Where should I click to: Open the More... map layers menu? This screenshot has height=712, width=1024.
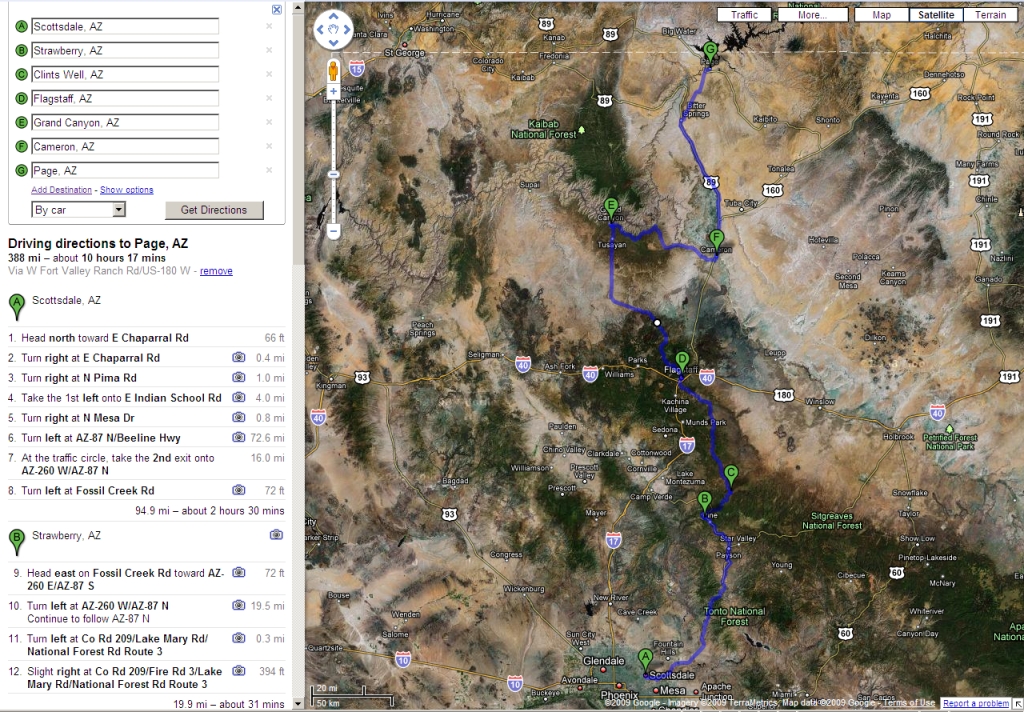(812, 14)
